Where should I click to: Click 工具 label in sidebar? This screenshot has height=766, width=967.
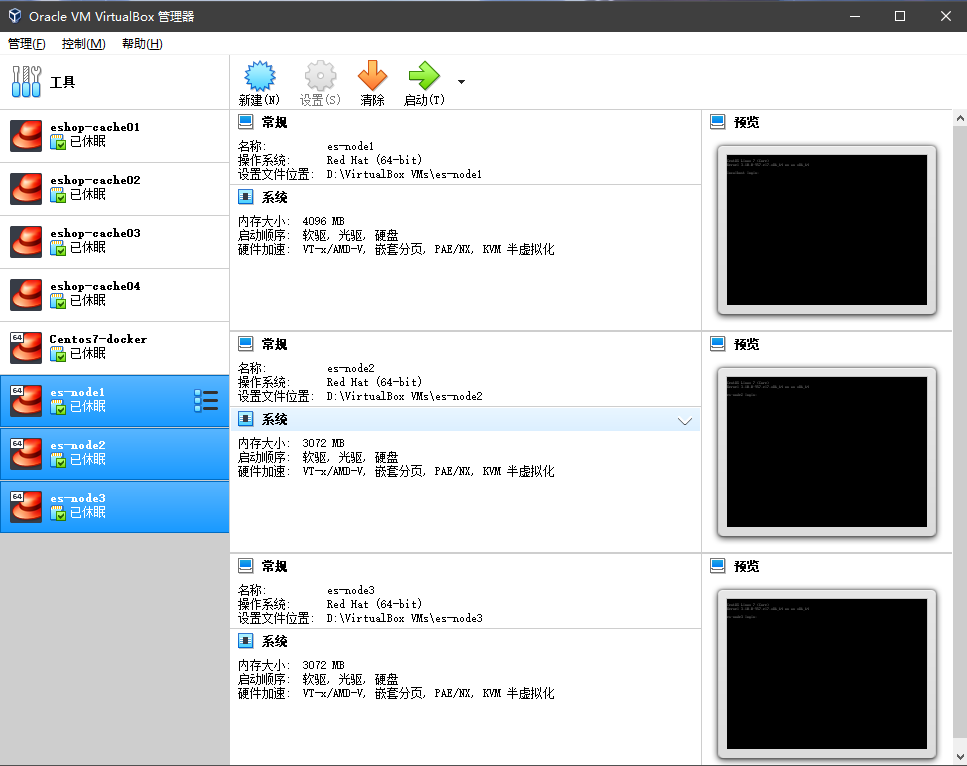click(x=62, y=82)
